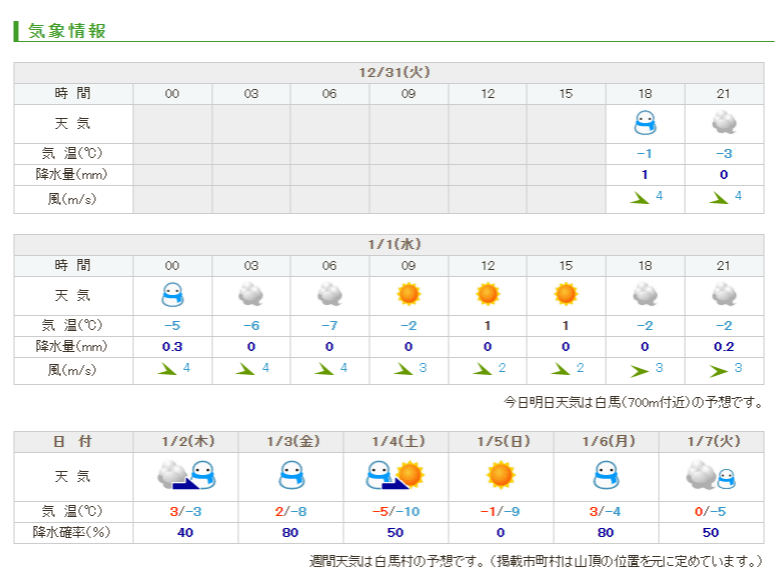Click the 80 precipitation chance for 1/3
The width and height of the screenshot is (777, 580).
click(290, 532)
